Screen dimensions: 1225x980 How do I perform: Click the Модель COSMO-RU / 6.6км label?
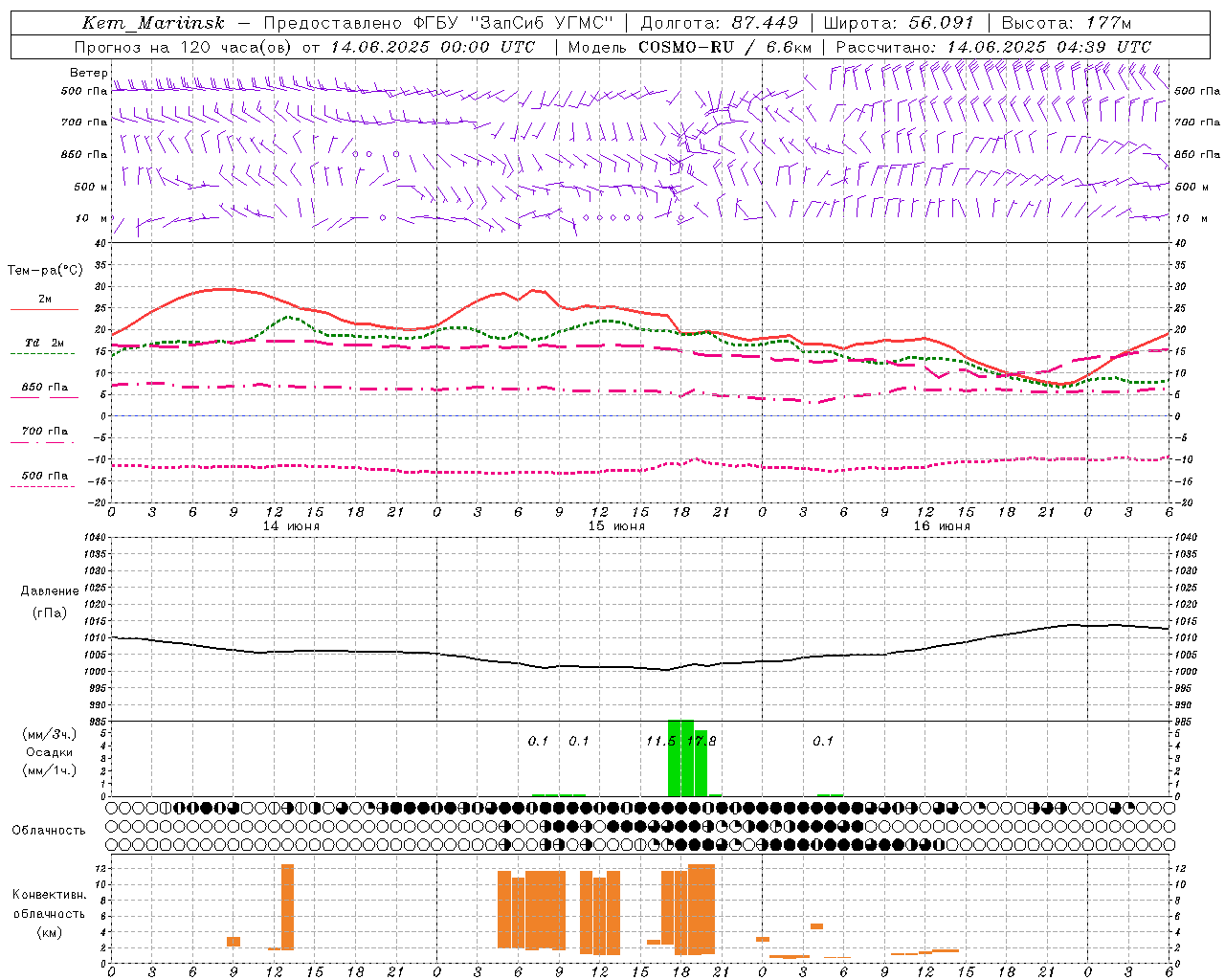[690, 47]
